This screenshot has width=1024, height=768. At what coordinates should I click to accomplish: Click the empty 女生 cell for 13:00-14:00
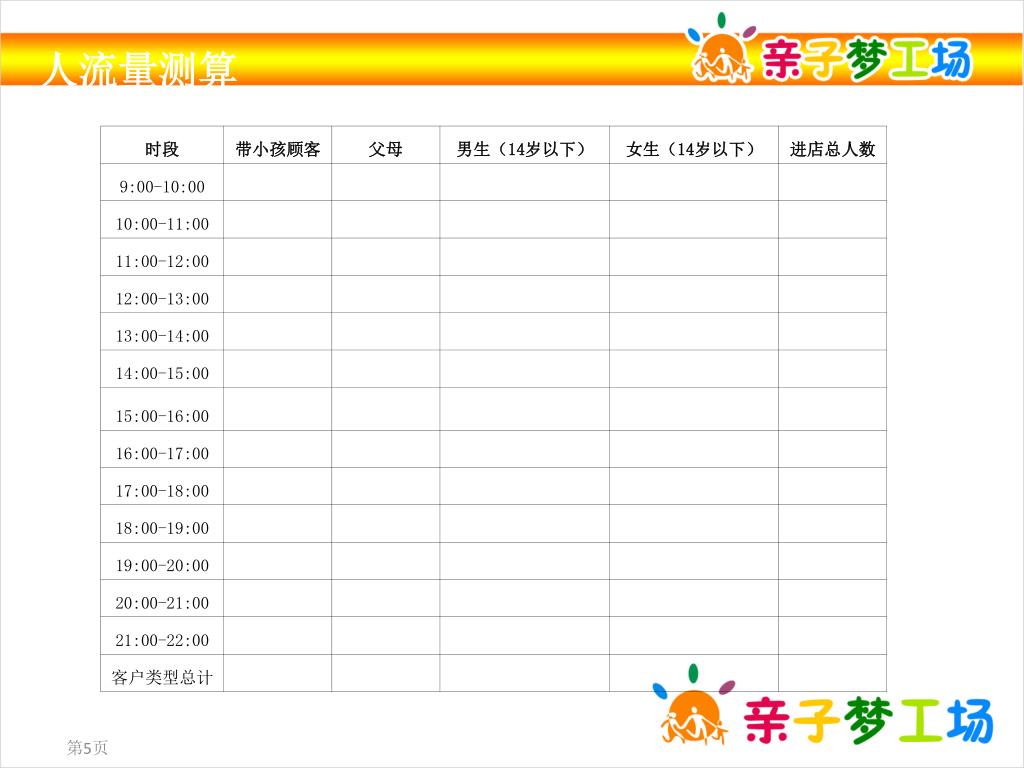694,331
